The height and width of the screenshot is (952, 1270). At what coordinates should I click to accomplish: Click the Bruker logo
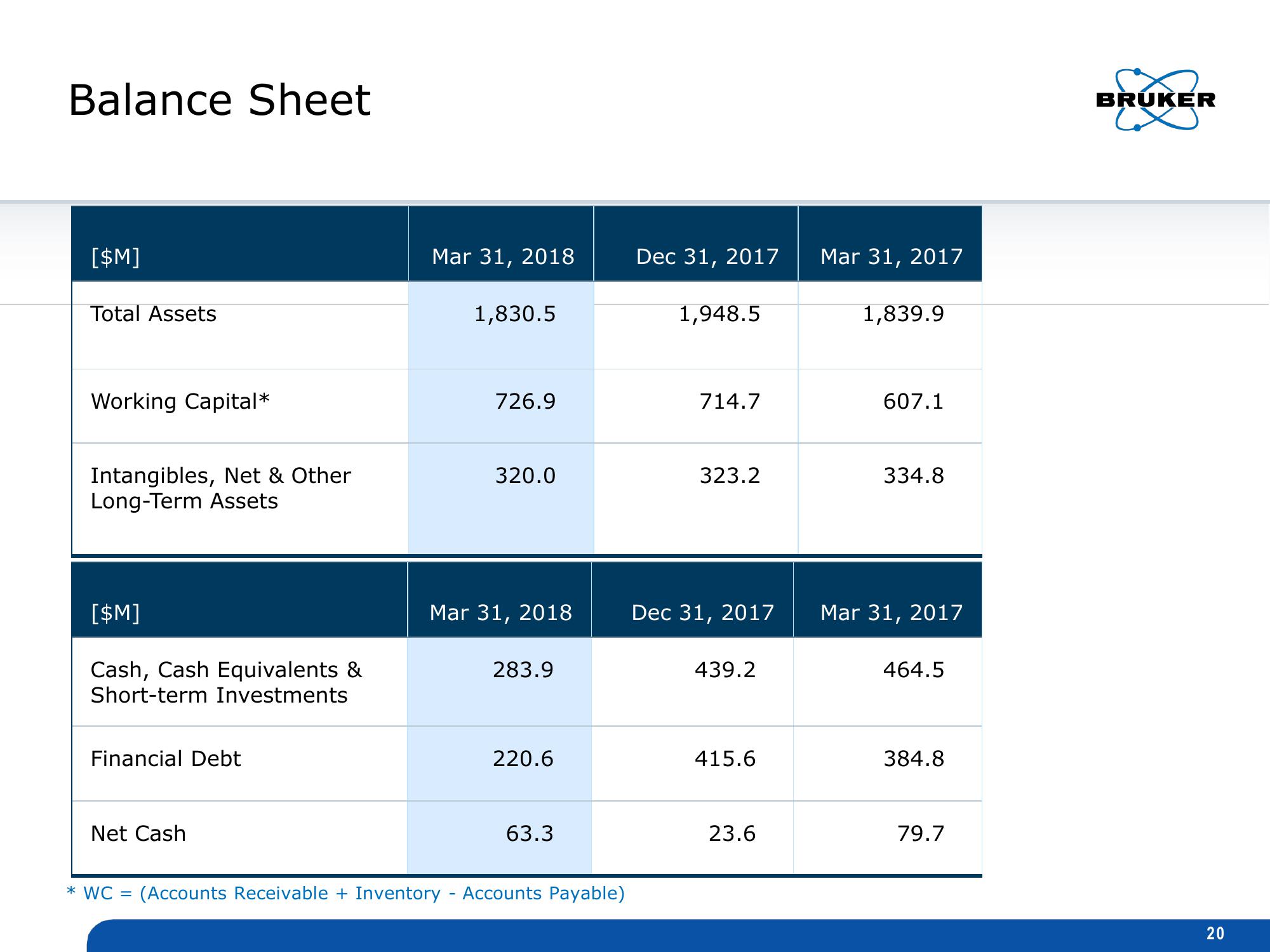(1156, 100)
